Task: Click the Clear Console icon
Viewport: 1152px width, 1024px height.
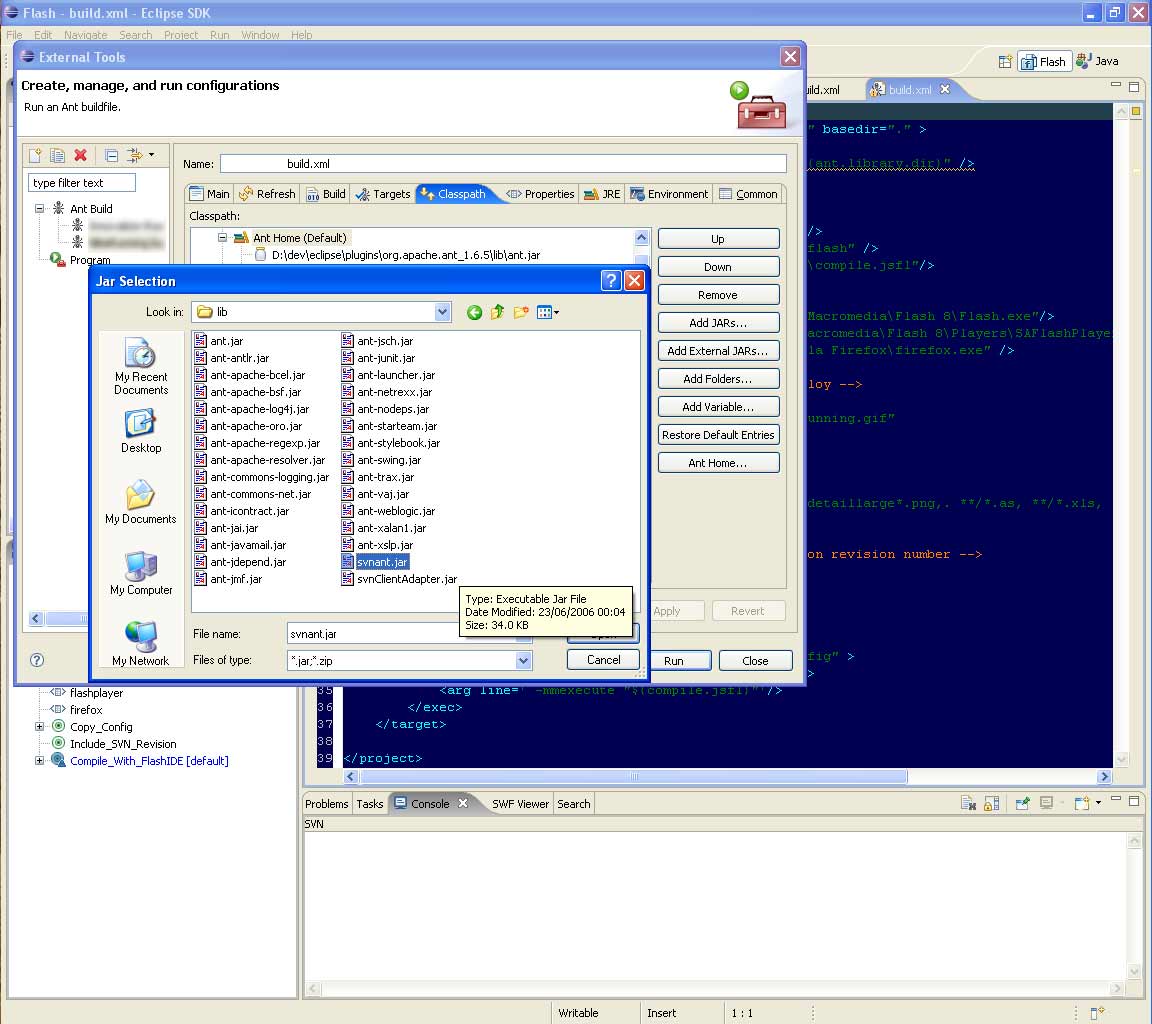Action: (968, 803)
